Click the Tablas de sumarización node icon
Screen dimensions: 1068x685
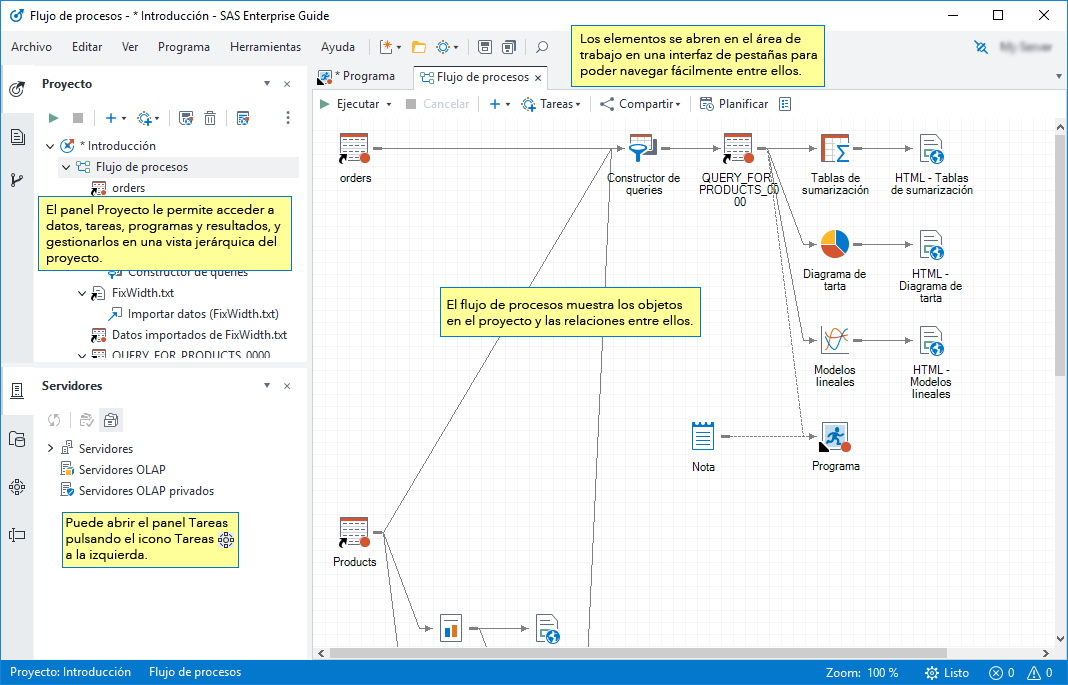(835, 149)
